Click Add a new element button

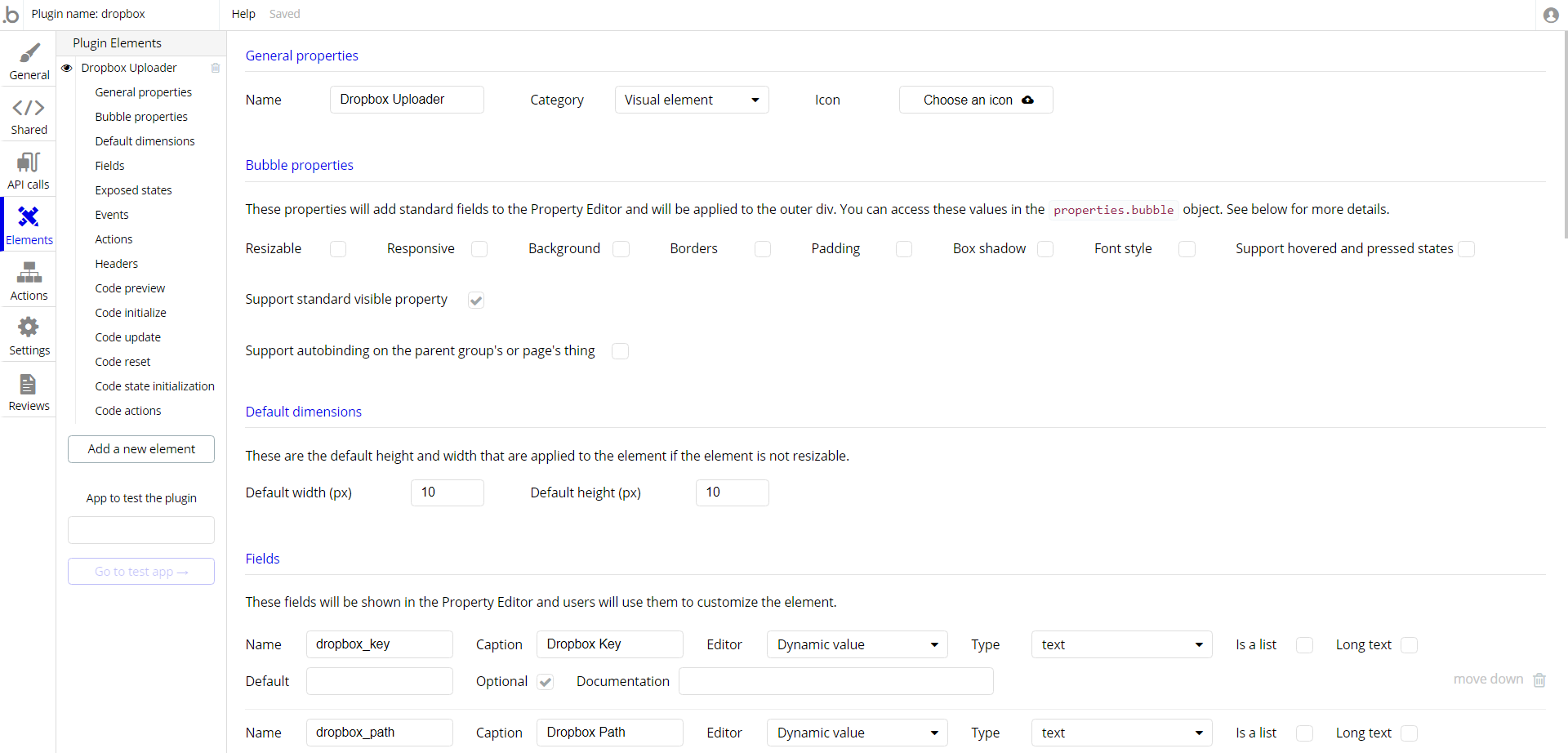141,449
